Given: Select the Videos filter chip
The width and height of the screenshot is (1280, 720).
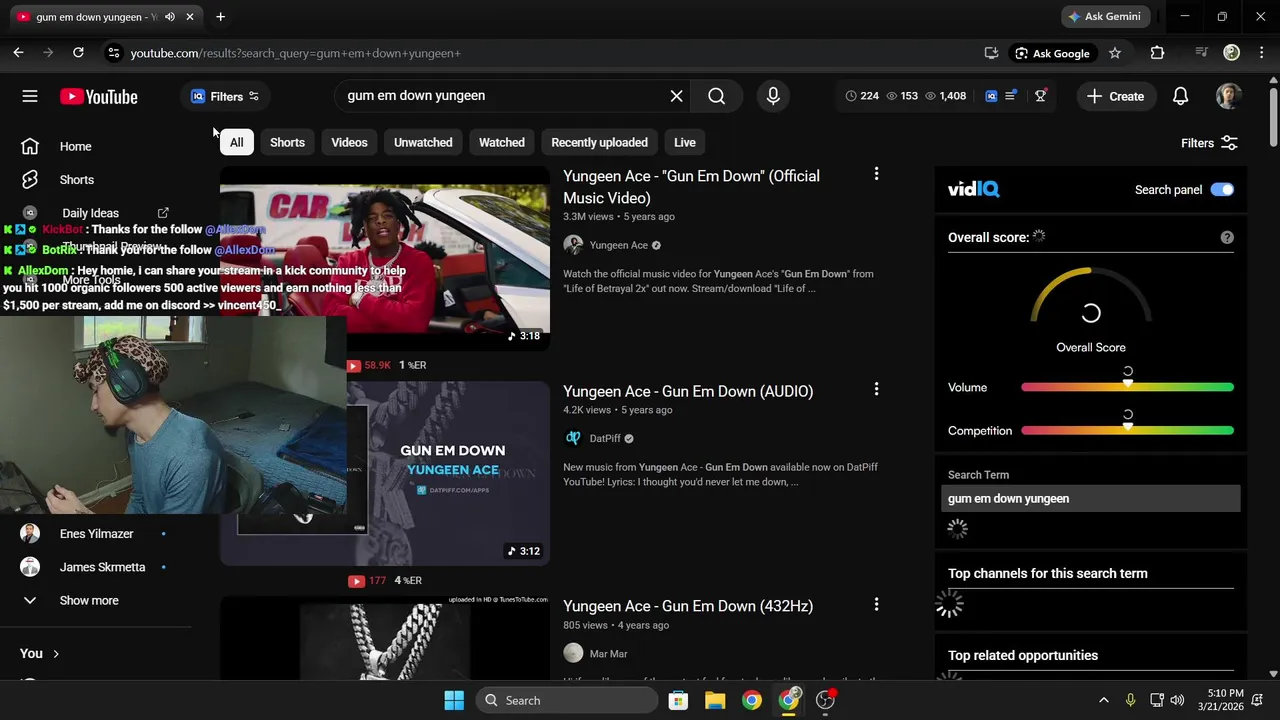Looking at the screenshot, I should coord(349,142).
